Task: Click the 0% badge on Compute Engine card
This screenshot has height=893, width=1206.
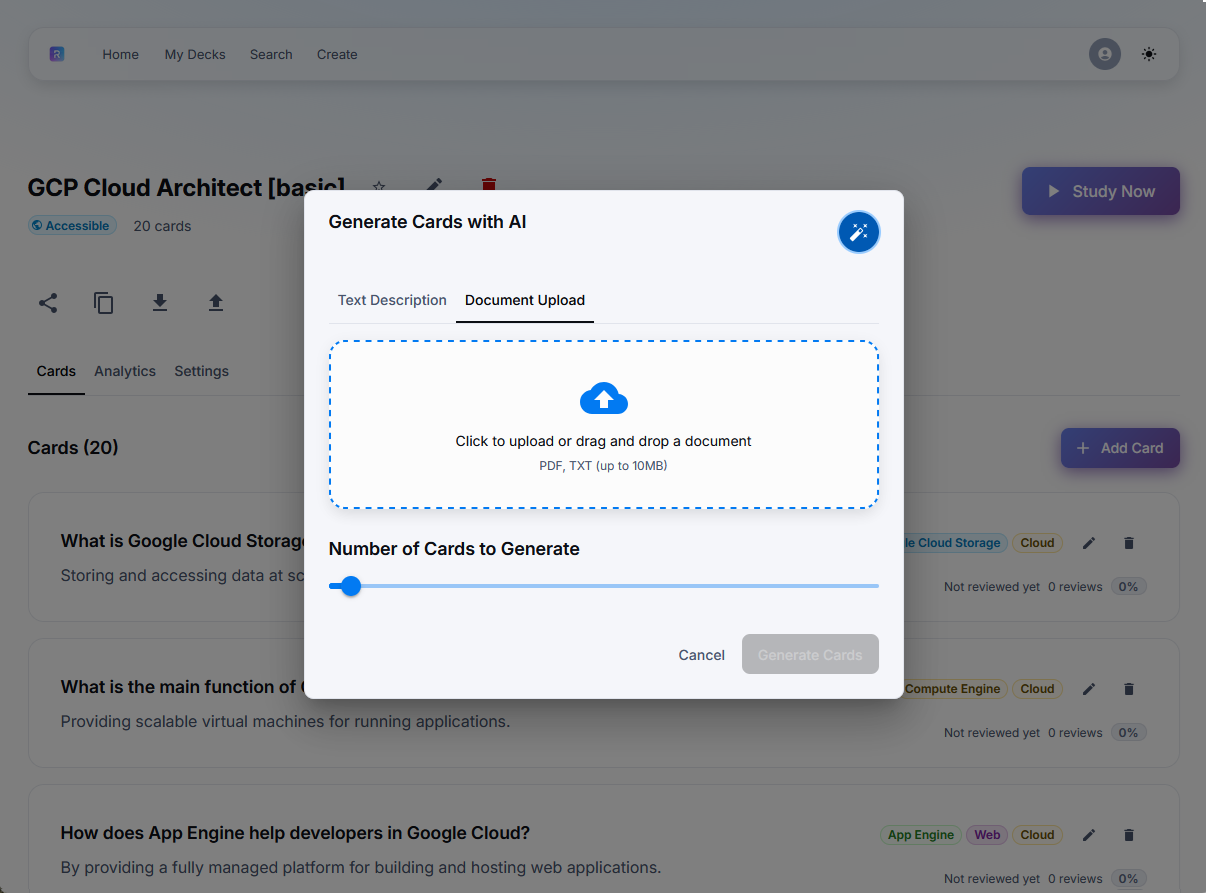Action: click(1129, 733)
